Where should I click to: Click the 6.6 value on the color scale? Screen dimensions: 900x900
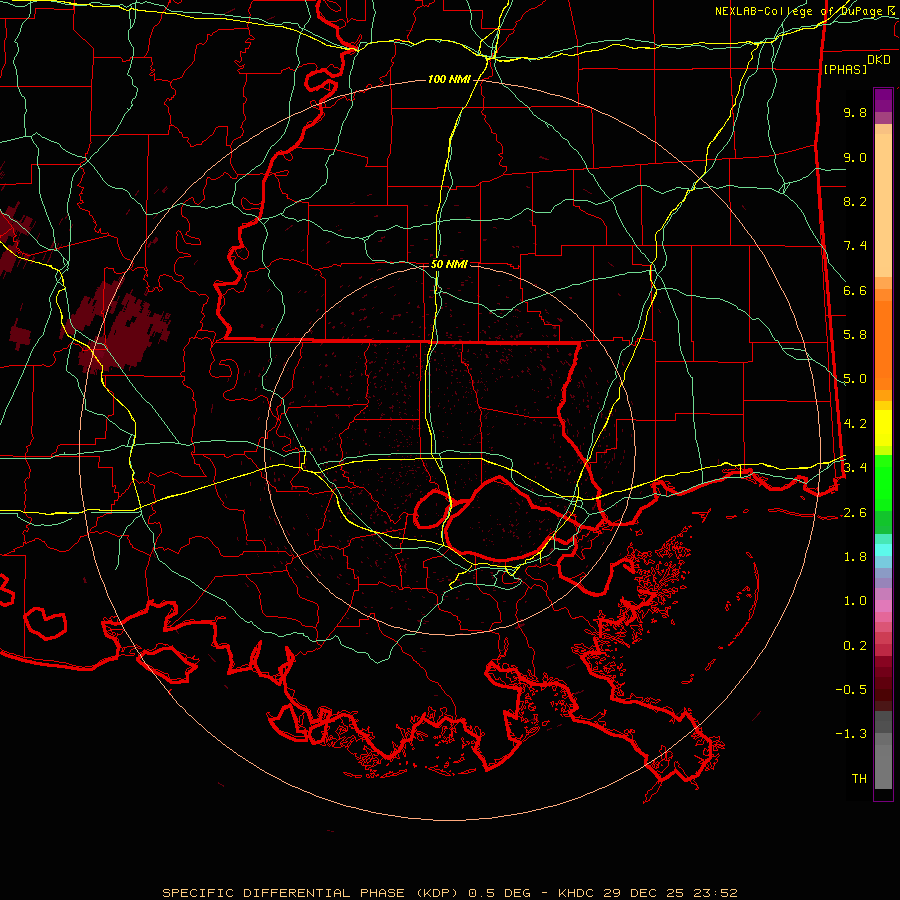[x=855, y=290]
